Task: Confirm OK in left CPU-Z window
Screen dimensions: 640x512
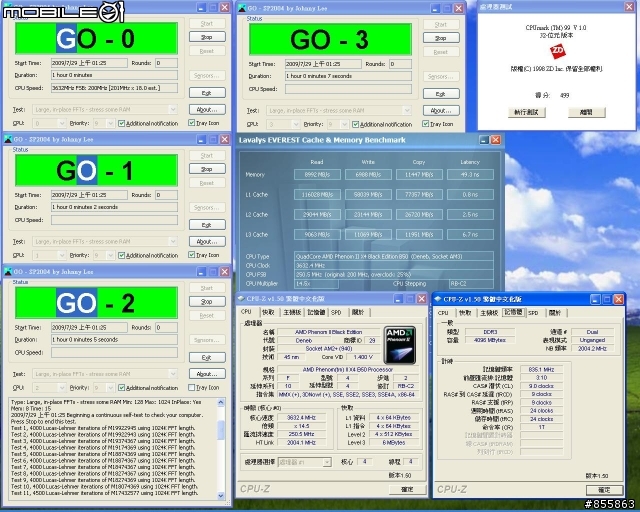Action: point(407,490)
